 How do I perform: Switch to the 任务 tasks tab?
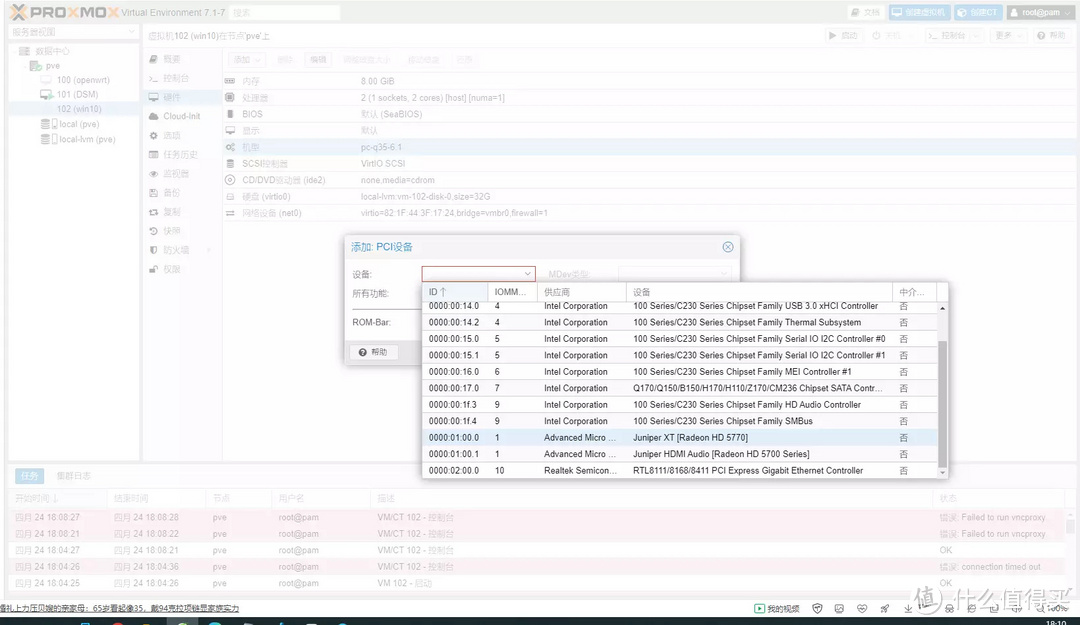[x=29, y=476]
